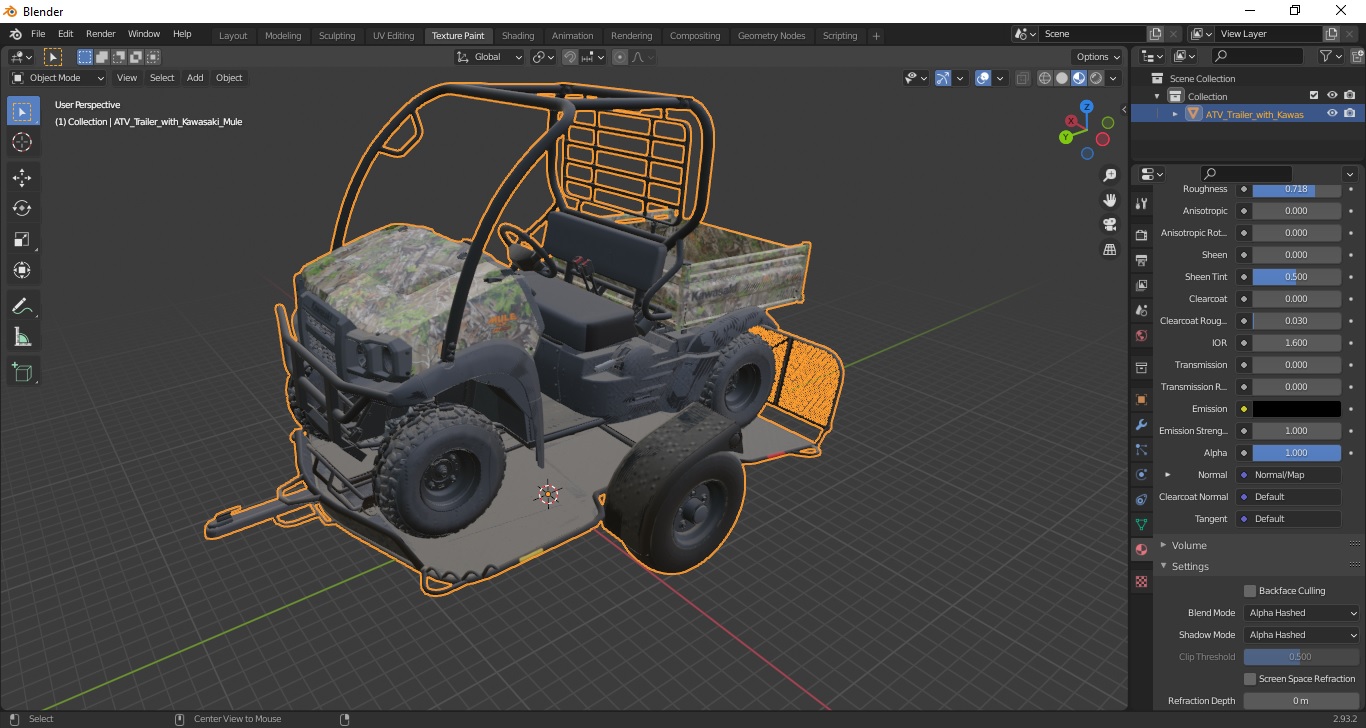1366x728 pixels.
Task: Click the Blender logo menu icon
Action: click(x=15, y=34)
